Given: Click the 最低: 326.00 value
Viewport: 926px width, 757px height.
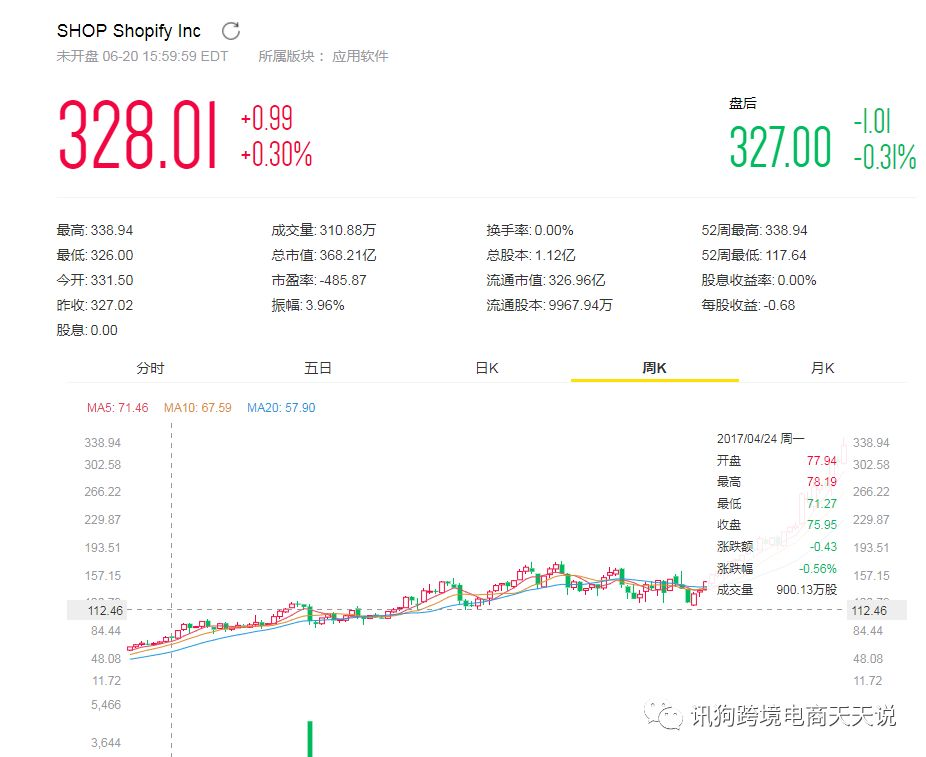Looking at the screenshot, I should click(94, 255).
